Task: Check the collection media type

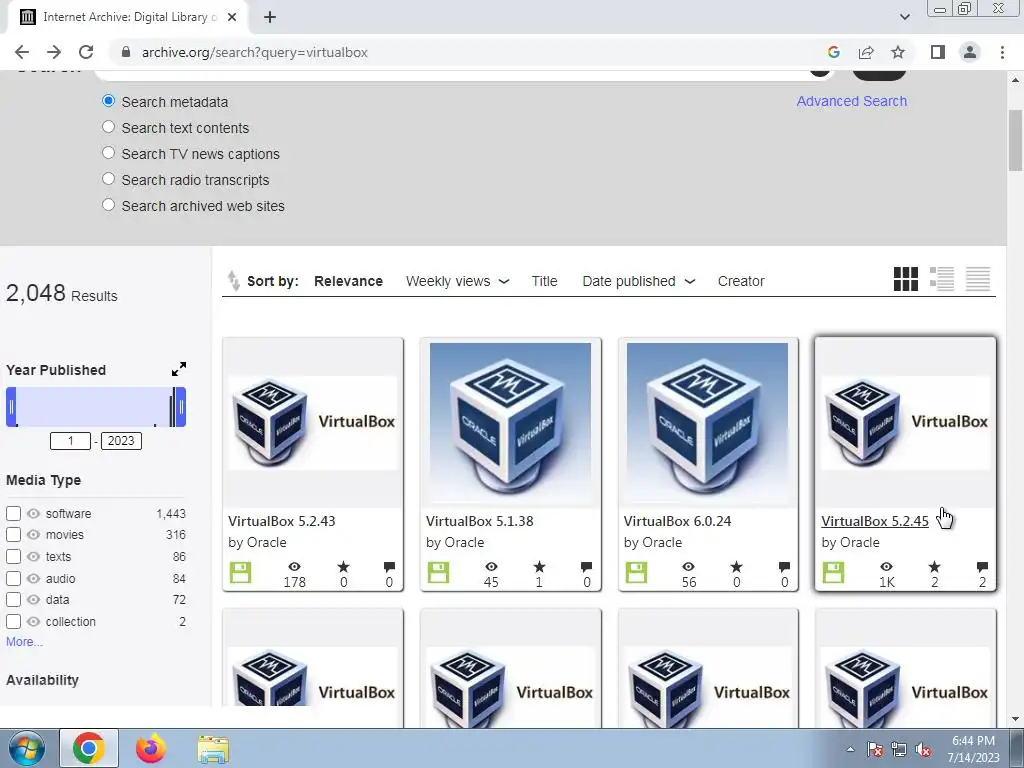Action: tap(13, 622)
